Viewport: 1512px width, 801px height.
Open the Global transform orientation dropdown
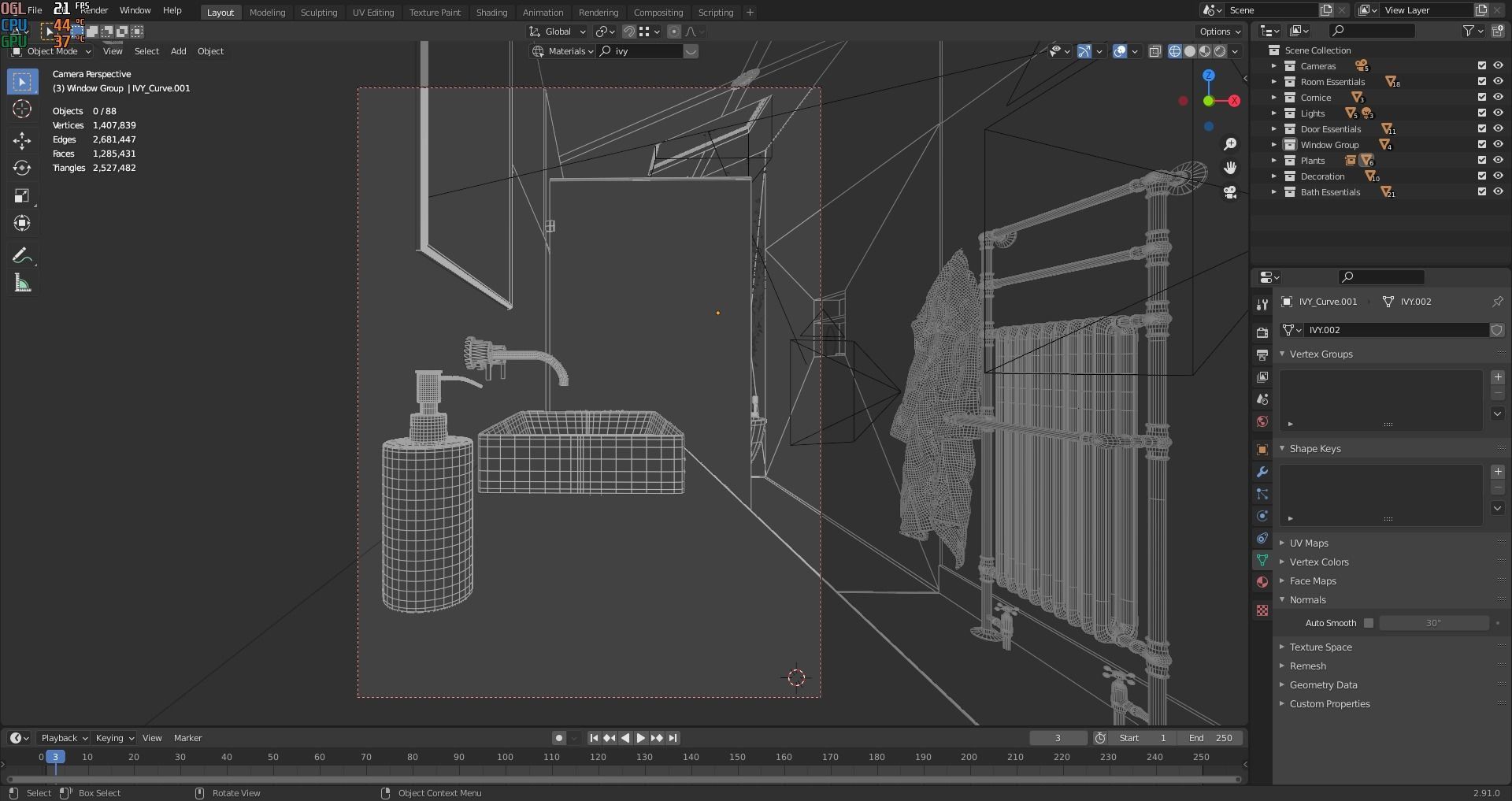558,32
